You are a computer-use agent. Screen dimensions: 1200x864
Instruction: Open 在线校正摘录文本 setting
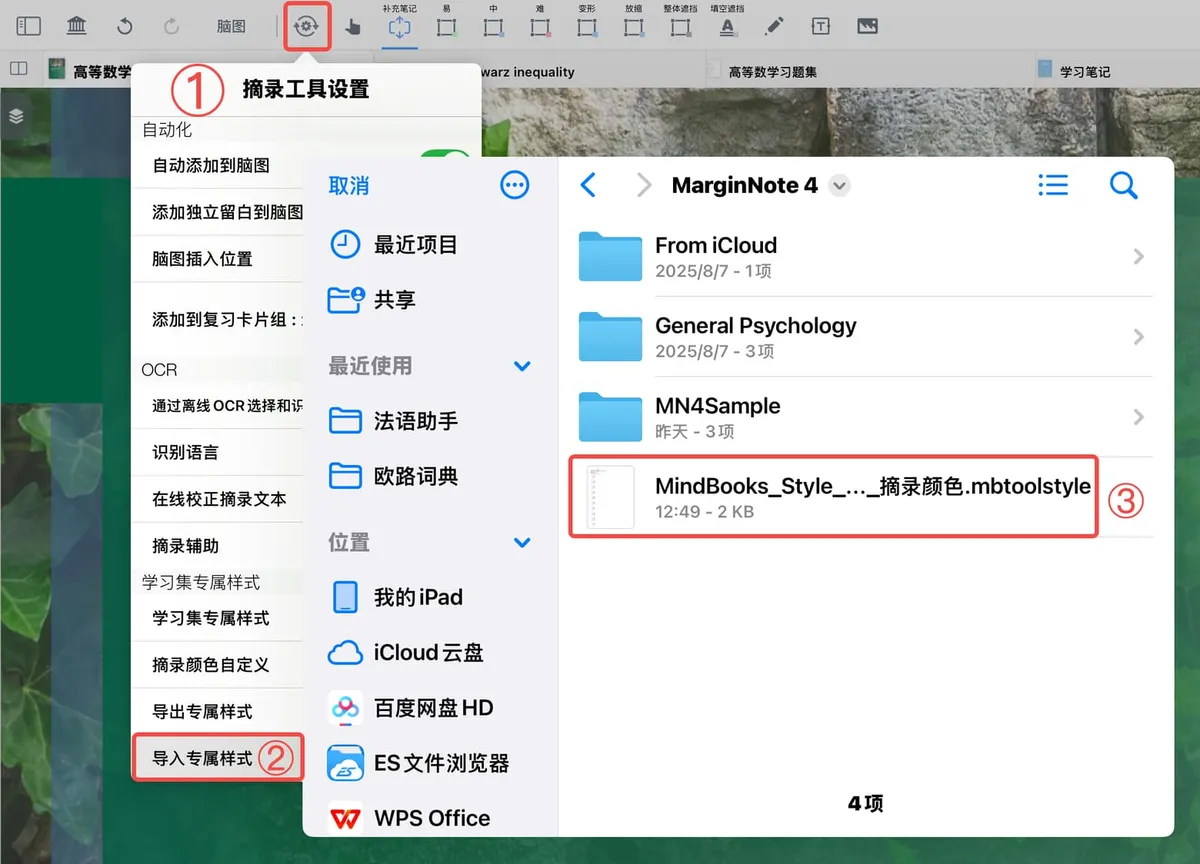click(x=219, y=499)
